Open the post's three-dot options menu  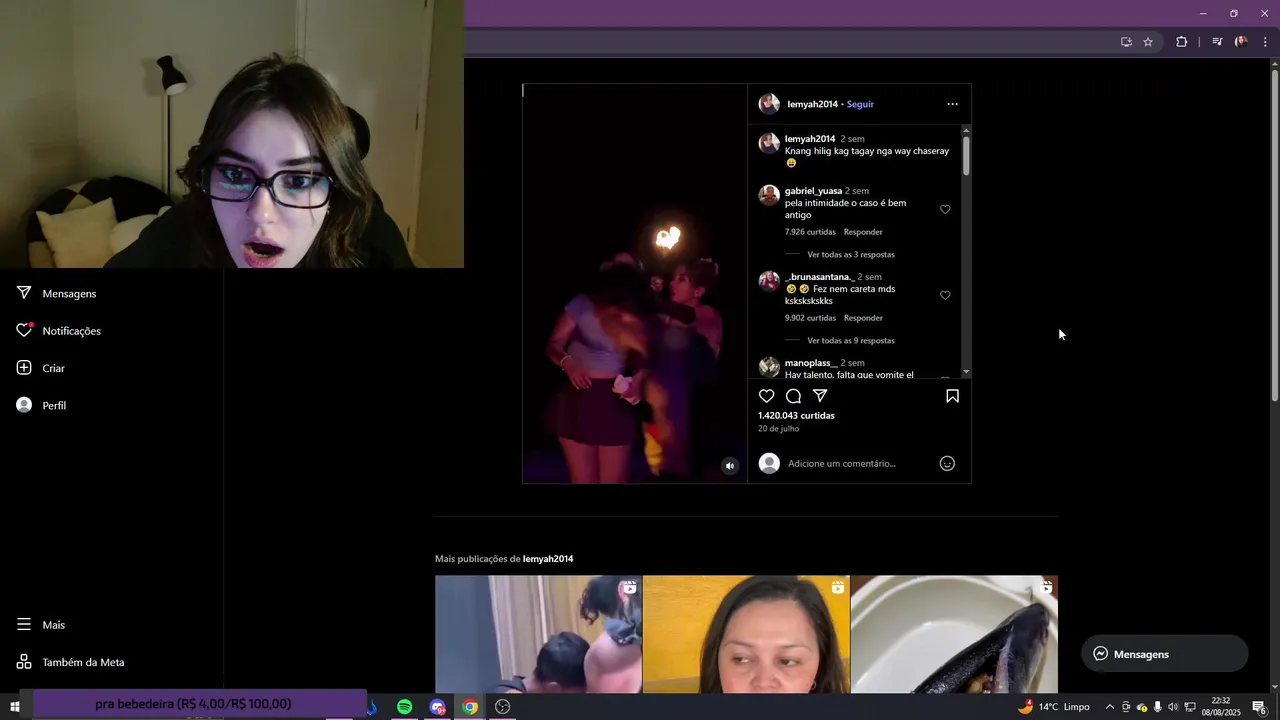(x=952, y=104)
